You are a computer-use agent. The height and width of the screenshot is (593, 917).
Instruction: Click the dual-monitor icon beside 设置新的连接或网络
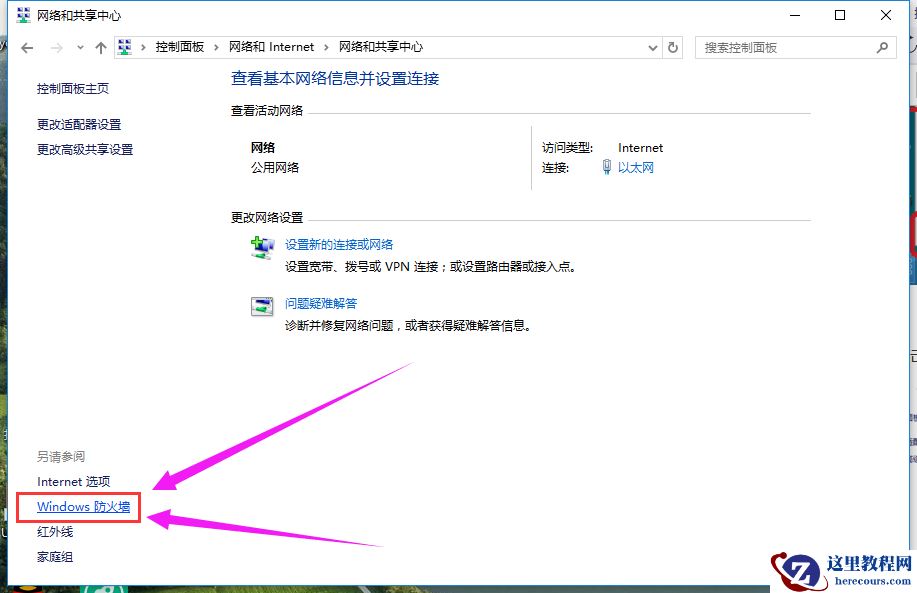click(x=261, y=247)
